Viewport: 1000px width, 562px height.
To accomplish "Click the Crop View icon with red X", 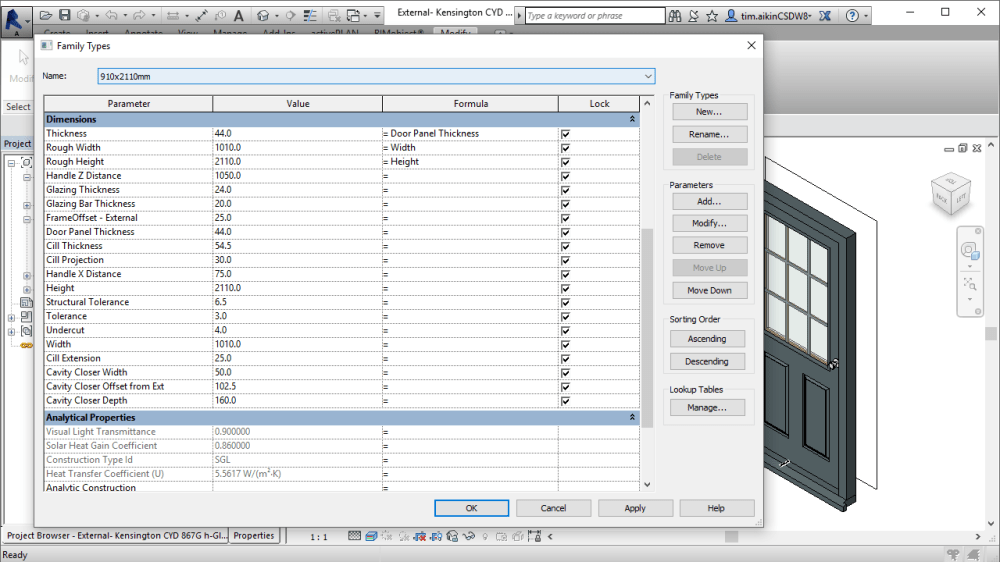I will click(420, 536).
